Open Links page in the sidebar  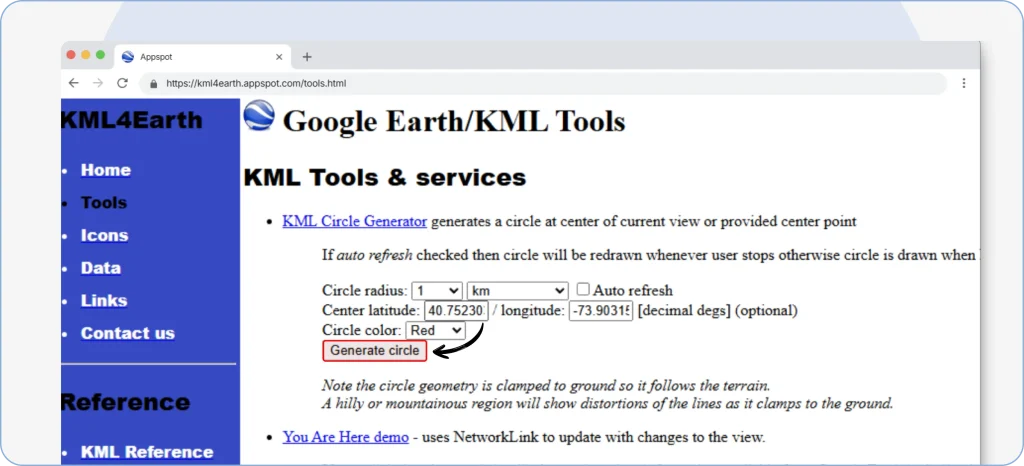[x=104, y=301]
